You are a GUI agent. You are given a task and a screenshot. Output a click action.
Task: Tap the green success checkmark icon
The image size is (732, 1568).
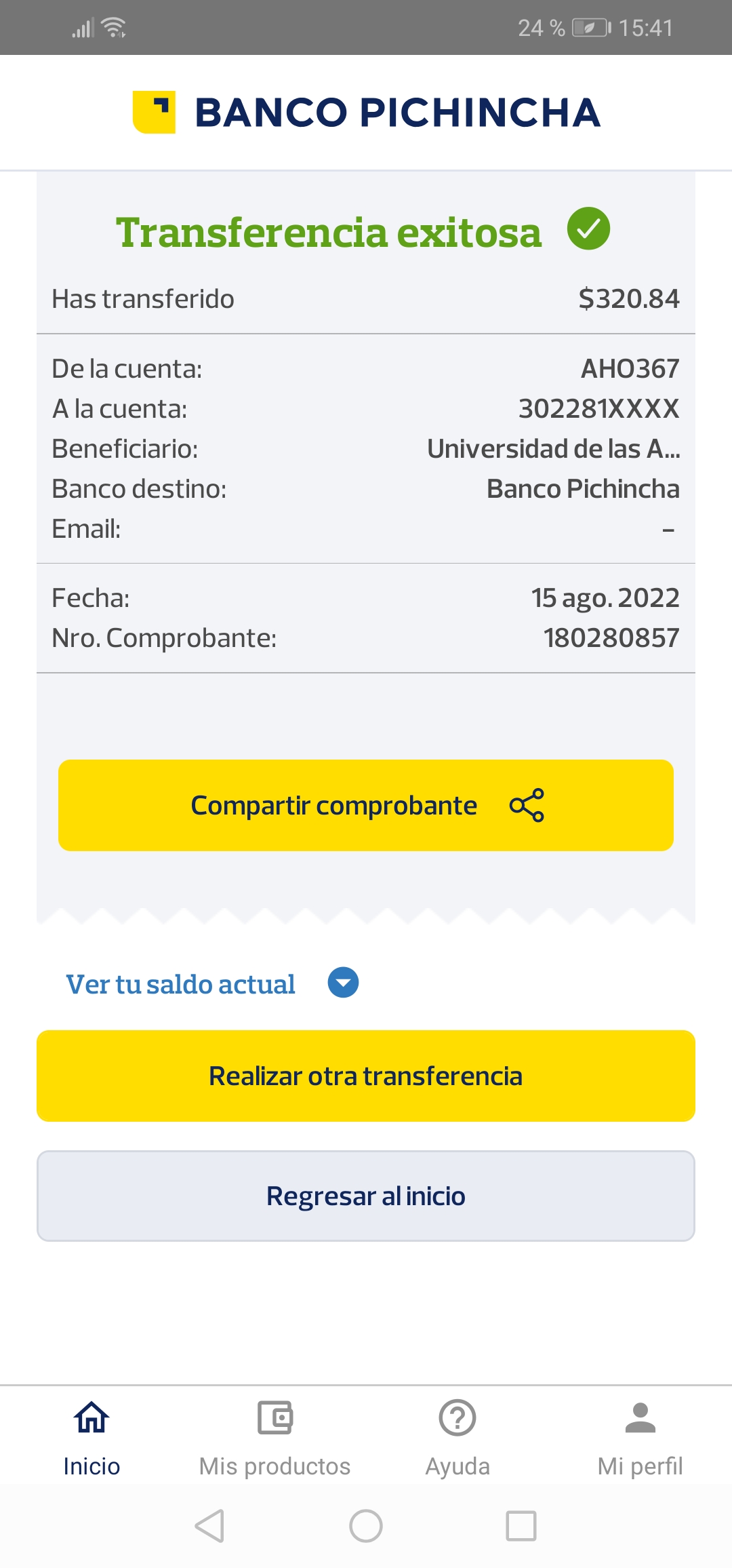tap(588, 229)
